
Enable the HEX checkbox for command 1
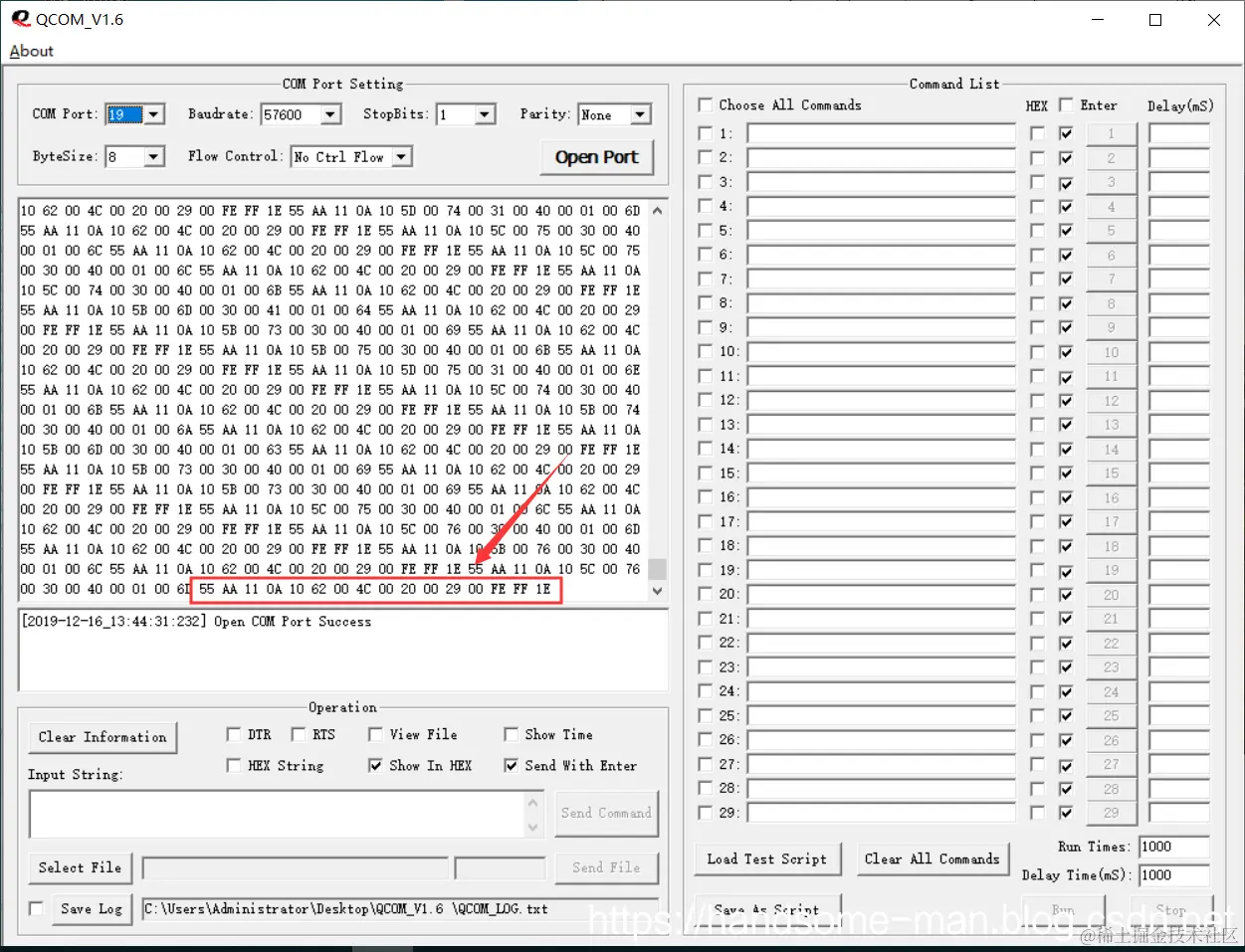pyautogui.click(x=1037, y=133)
